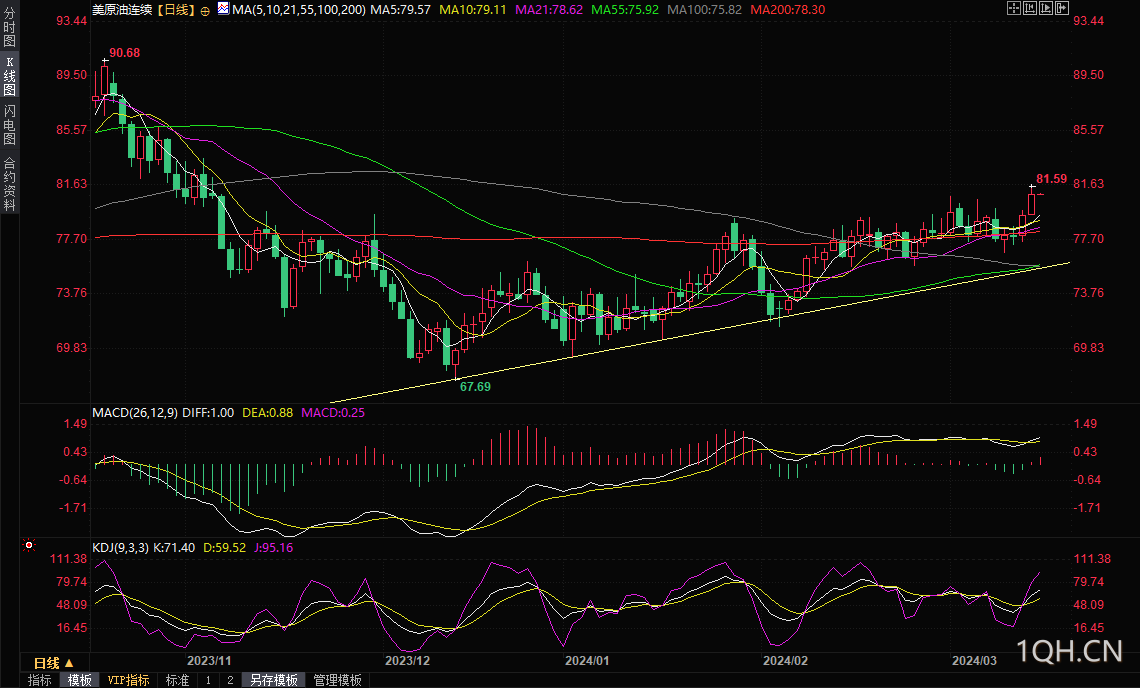Click the MA100:75.82 value label
This screenshot has height=688, width=1140.
(705, 9)
